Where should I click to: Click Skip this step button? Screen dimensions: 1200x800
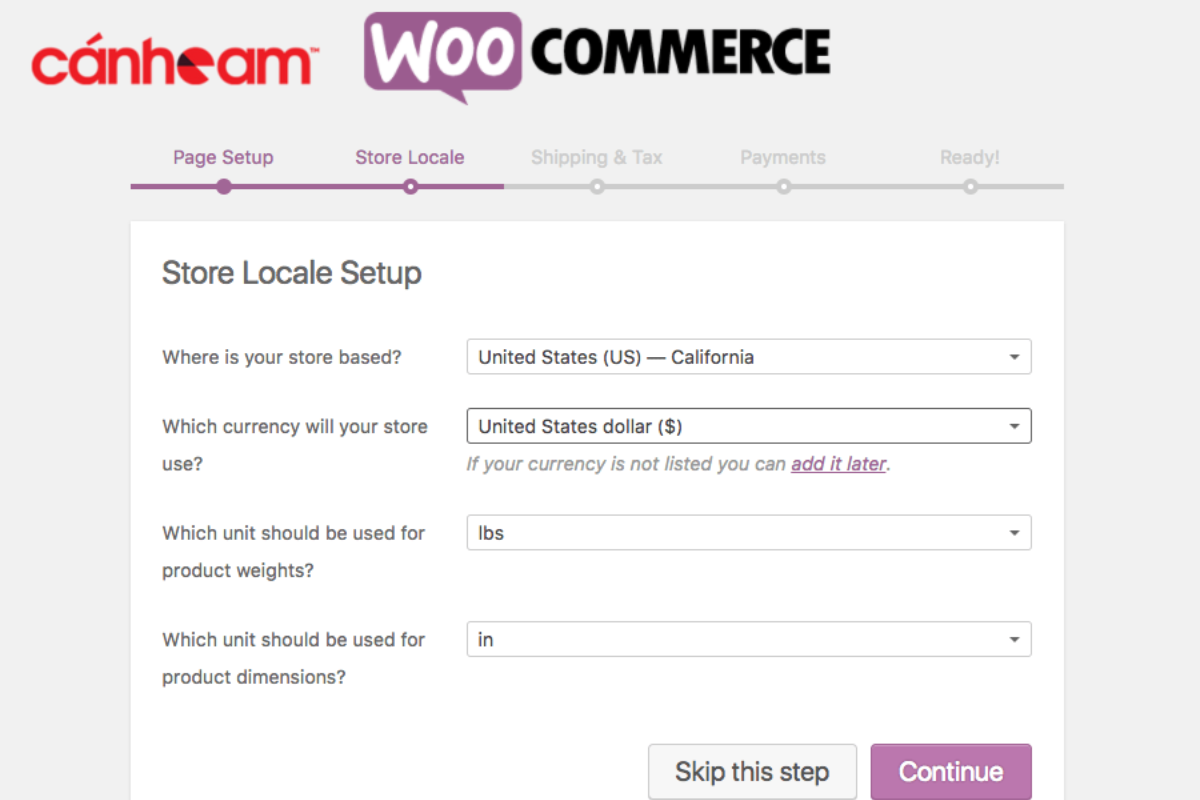pyautogui.click(x=752, y=772)
